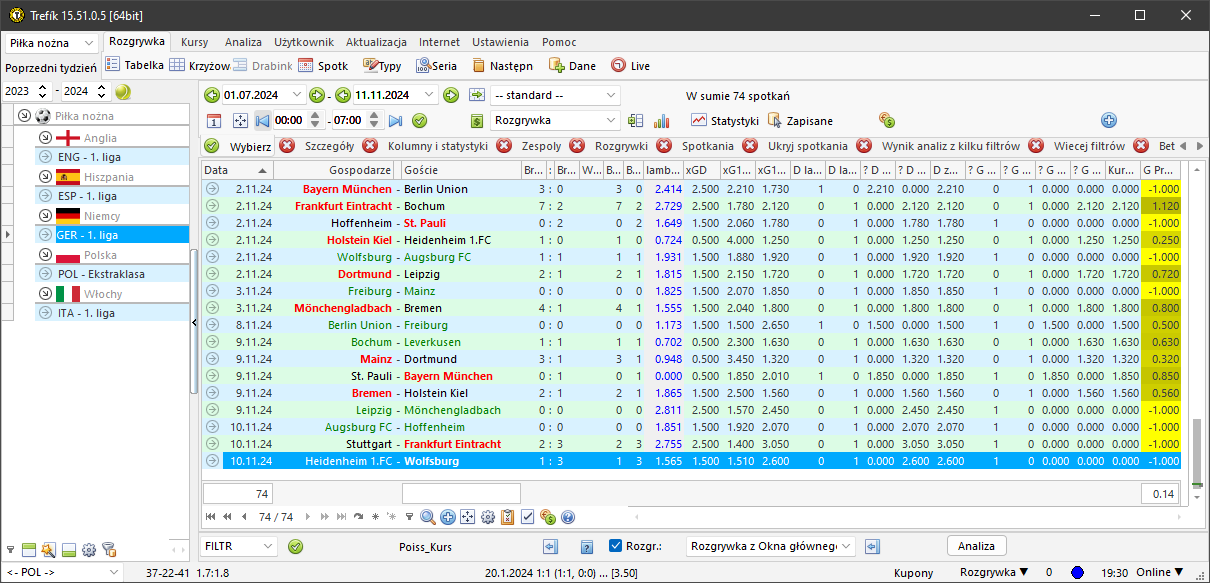Open the Tabelka league table view

pos(135,66)
